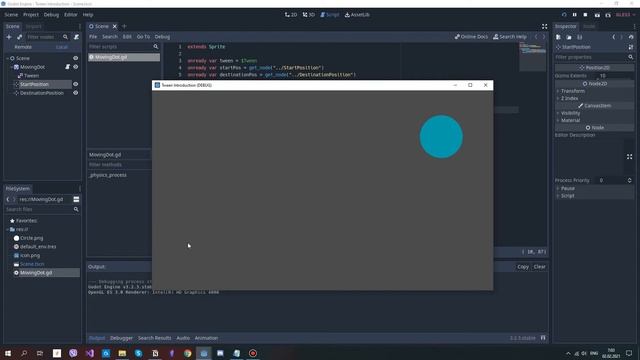640x360 pixels.
Task: Go to previous object in Inspector history
Action: click(x=613, y=37)
